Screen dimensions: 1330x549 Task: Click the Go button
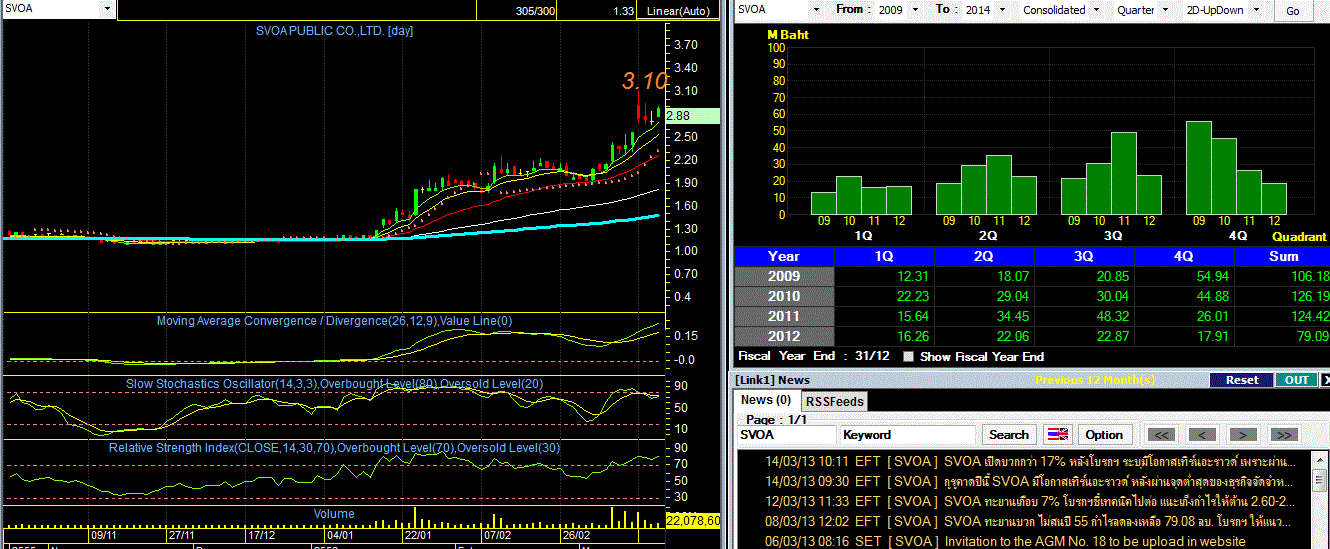1293,11
